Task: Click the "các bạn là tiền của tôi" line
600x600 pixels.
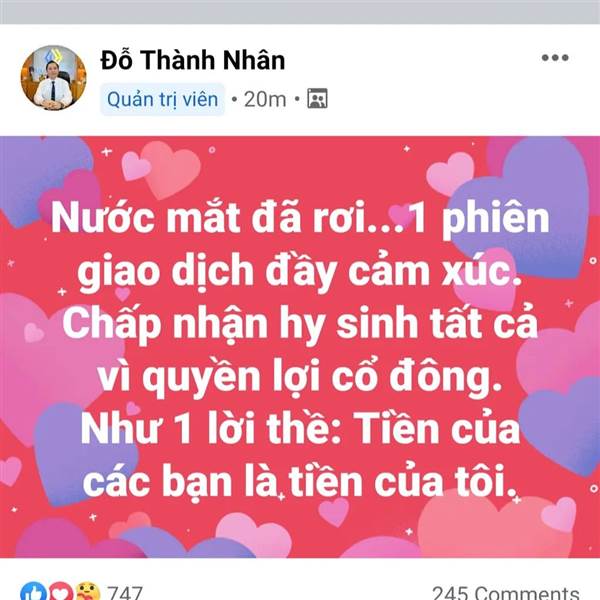Action: (300, 481)
